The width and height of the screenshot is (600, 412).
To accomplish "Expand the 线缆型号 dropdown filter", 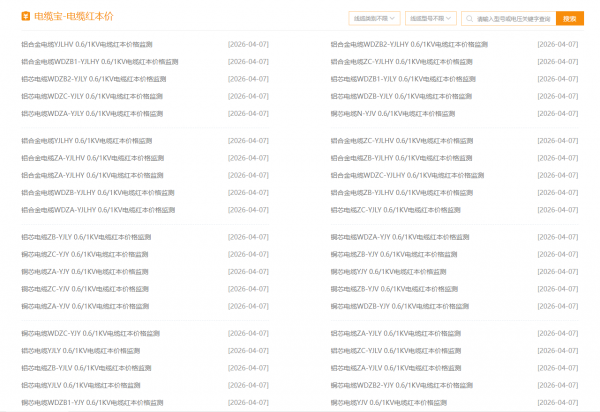I will 432,18.
